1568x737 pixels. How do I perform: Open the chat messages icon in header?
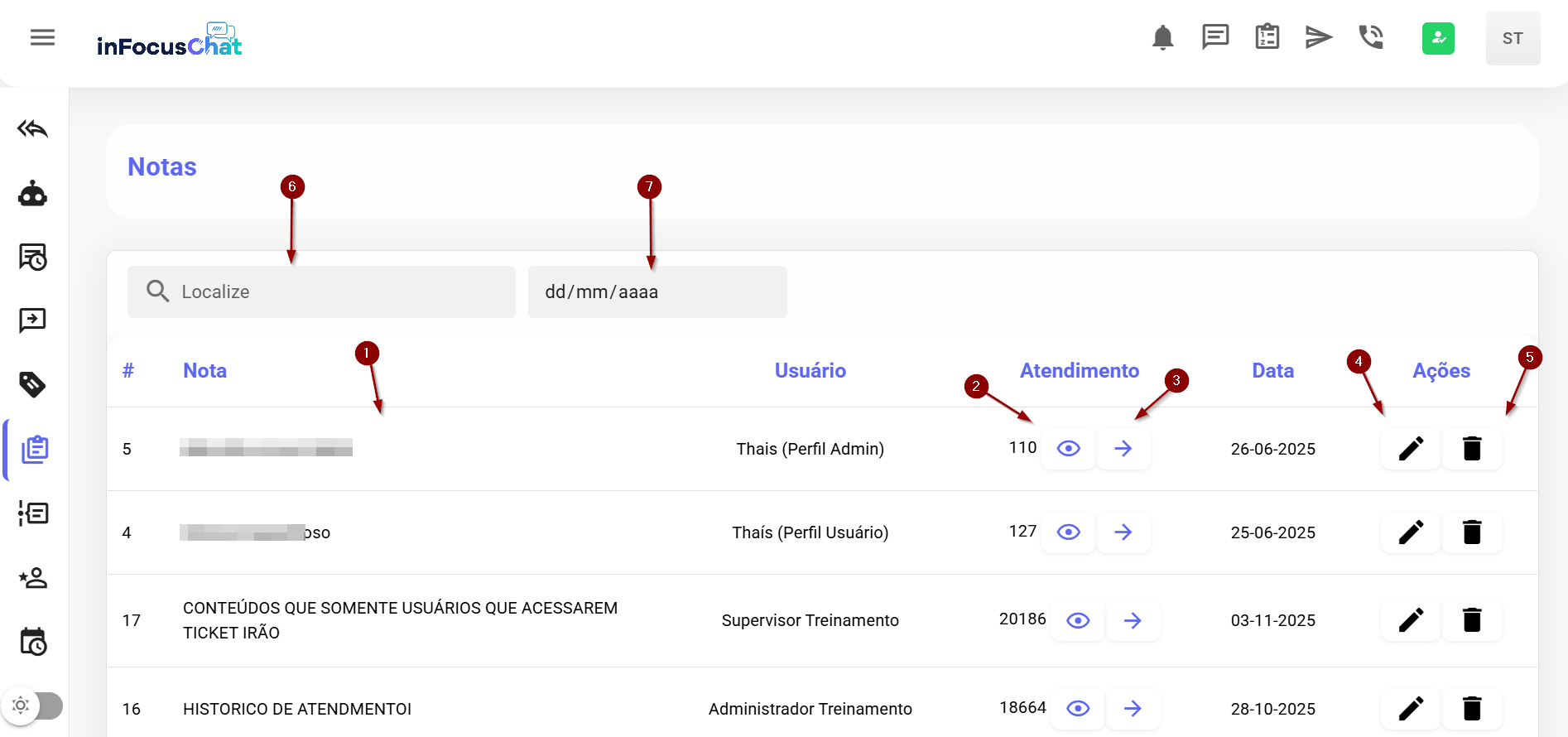coord(1214,38)
